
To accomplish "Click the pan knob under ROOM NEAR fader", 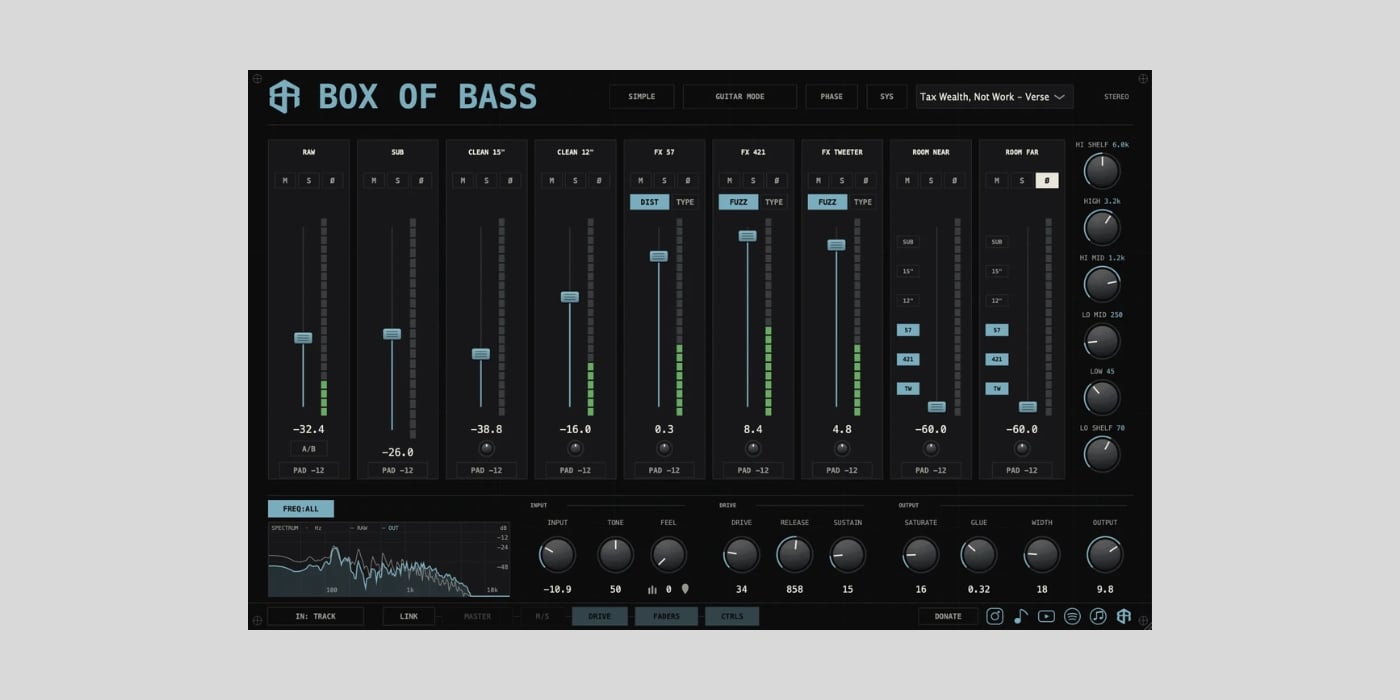I will pyautogui.click(x=931, y=449).
